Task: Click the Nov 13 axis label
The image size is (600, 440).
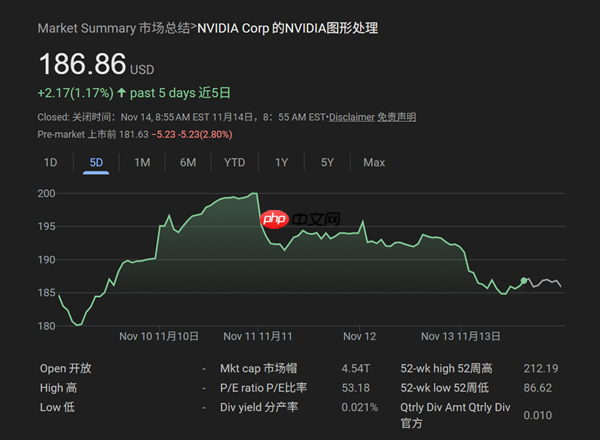Action: (x=461, y=336)
